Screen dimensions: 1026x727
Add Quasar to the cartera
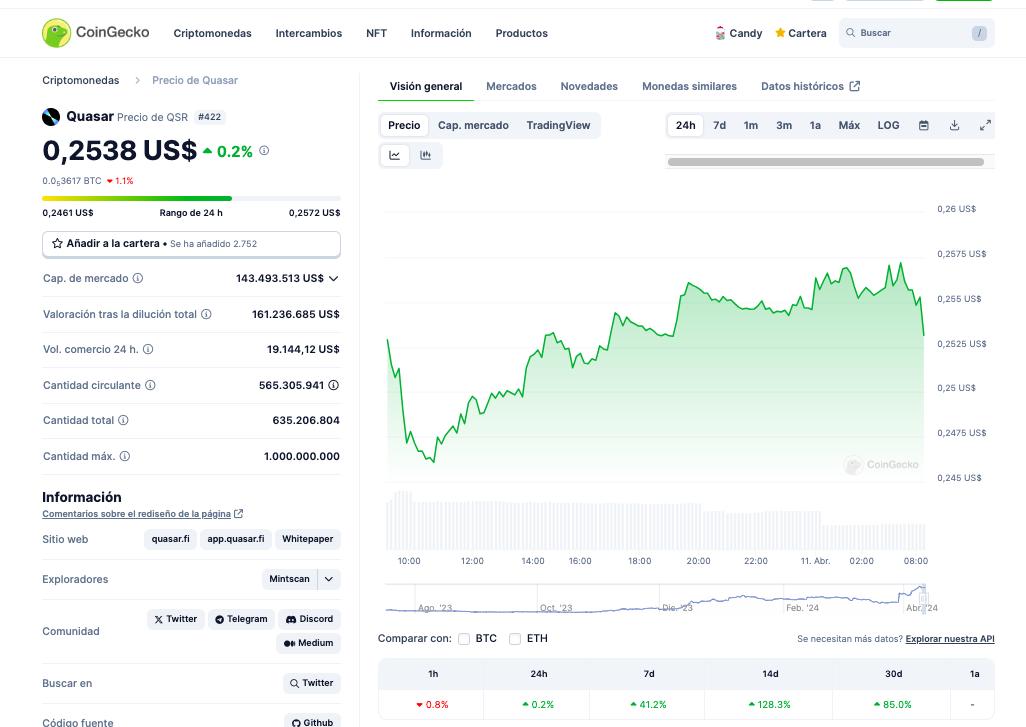[191, 243]
